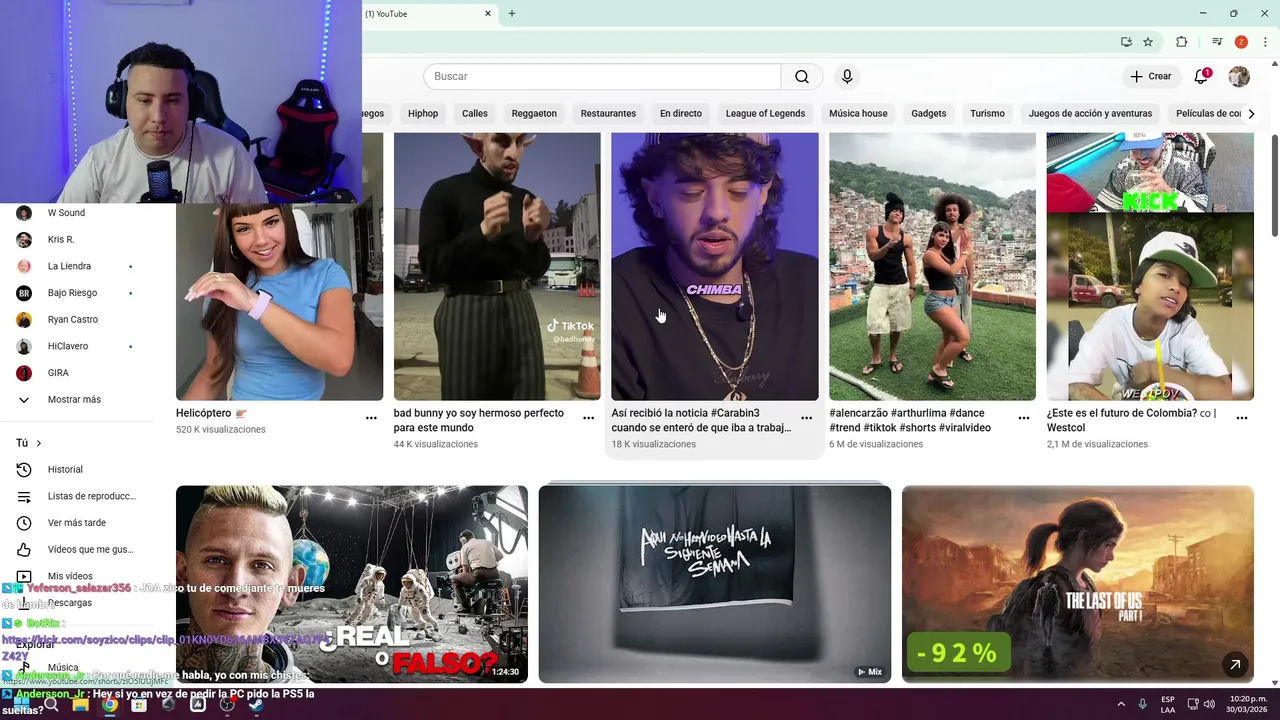Expand the Tú section chevron
This screenshot has height=720, width=1280.
[39, 443]
